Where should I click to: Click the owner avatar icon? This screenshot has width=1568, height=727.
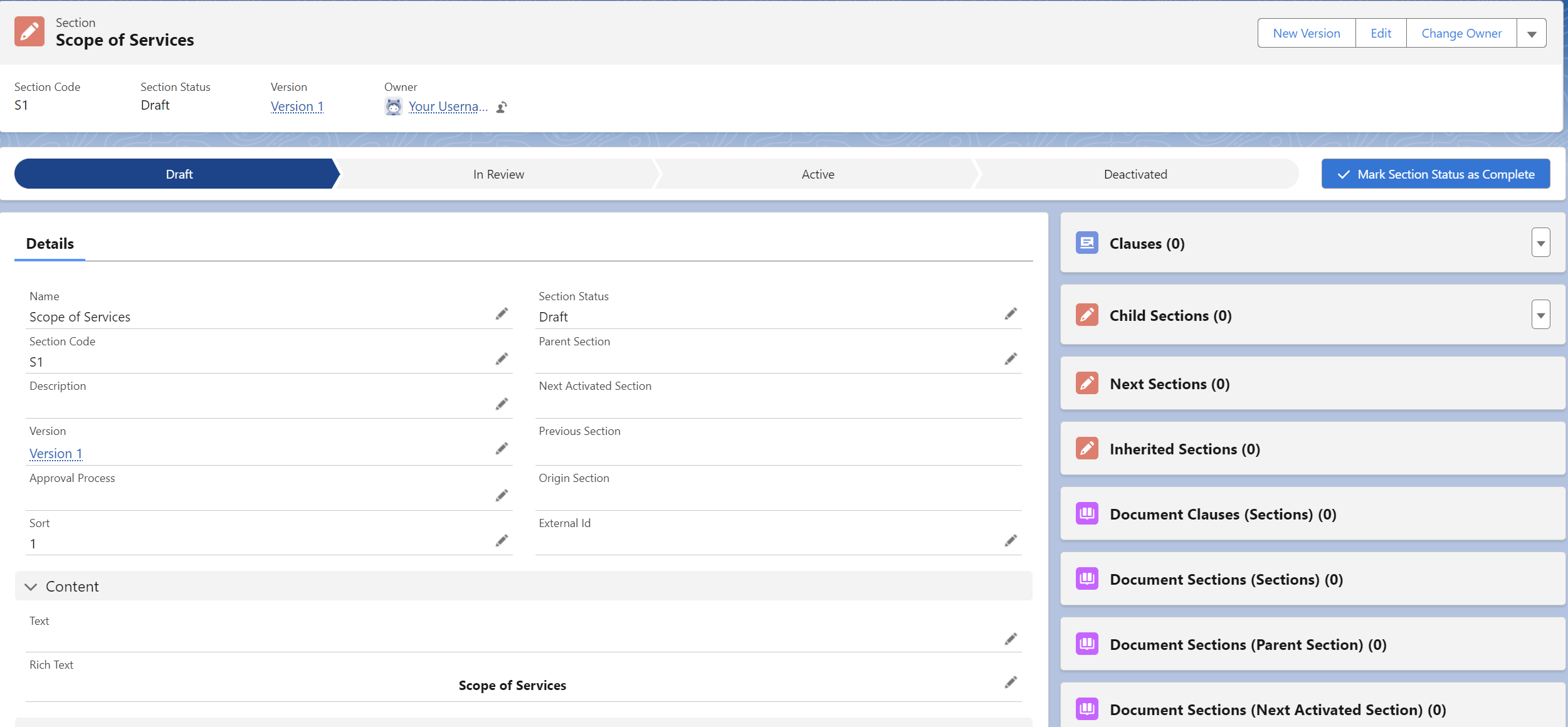tap(393, 107)
